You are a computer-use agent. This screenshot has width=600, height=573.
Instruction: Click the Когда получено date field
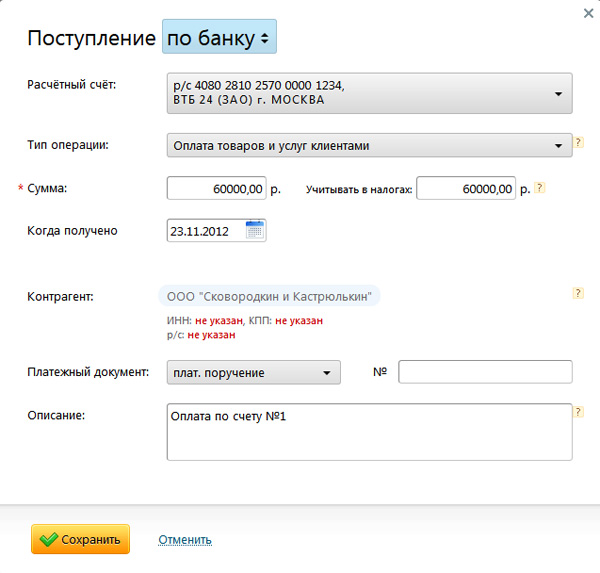pos(206,231)
